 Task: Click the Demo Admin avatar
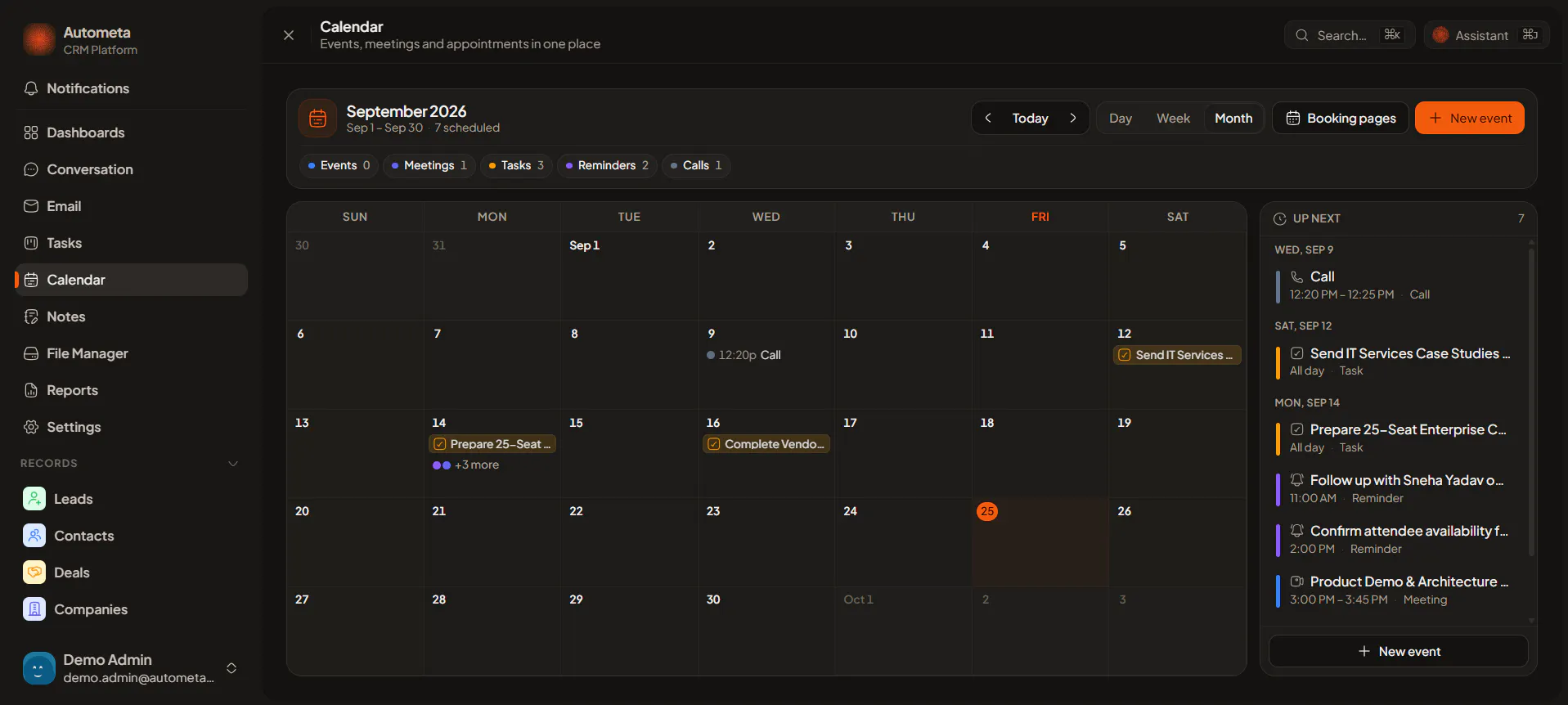coord(39,668)
